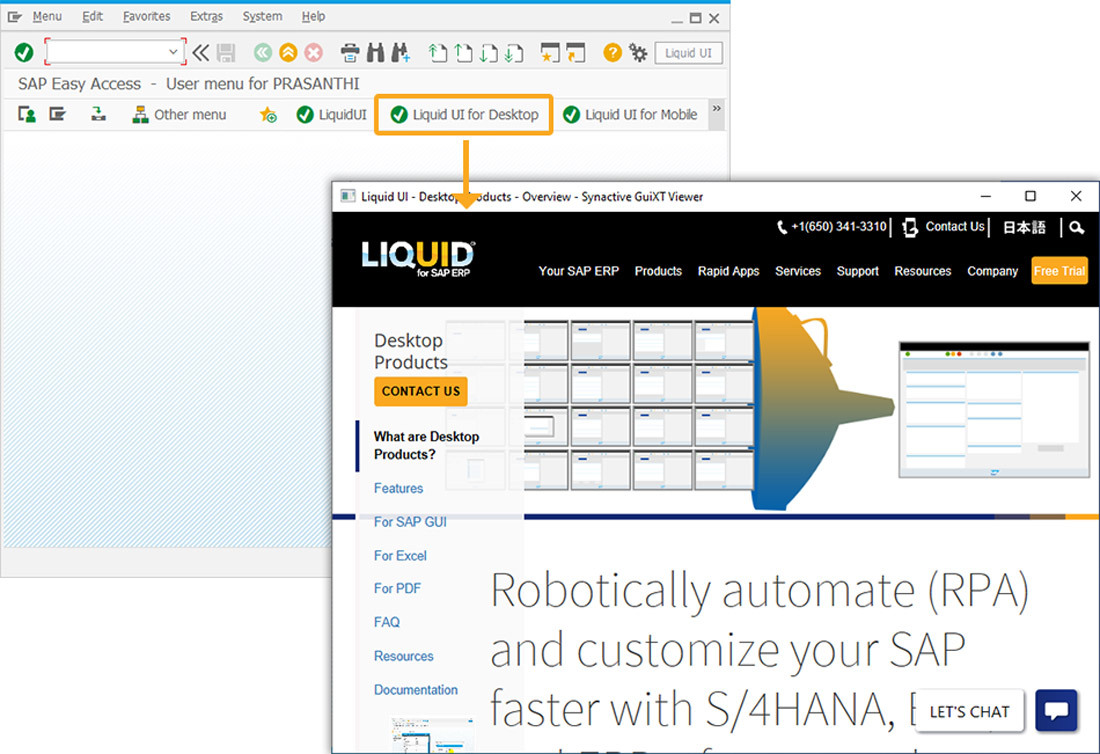Viewport: 1100px width, 754px height.
Task: Click the orange Free Trial button
Action: click(x=1059, y=271)
